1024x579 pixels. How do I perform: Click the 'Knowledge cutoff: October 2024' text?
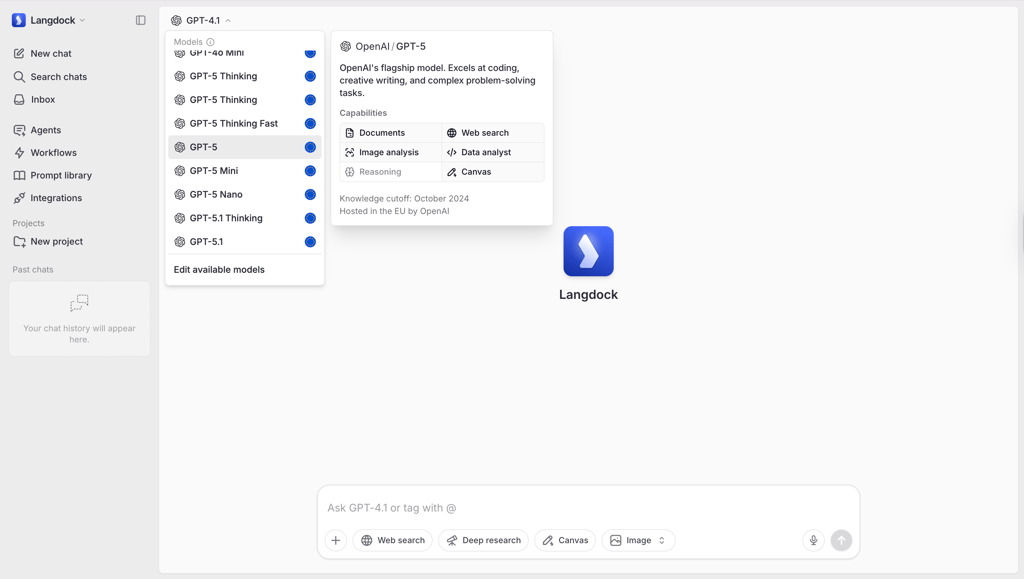[404, 198]
